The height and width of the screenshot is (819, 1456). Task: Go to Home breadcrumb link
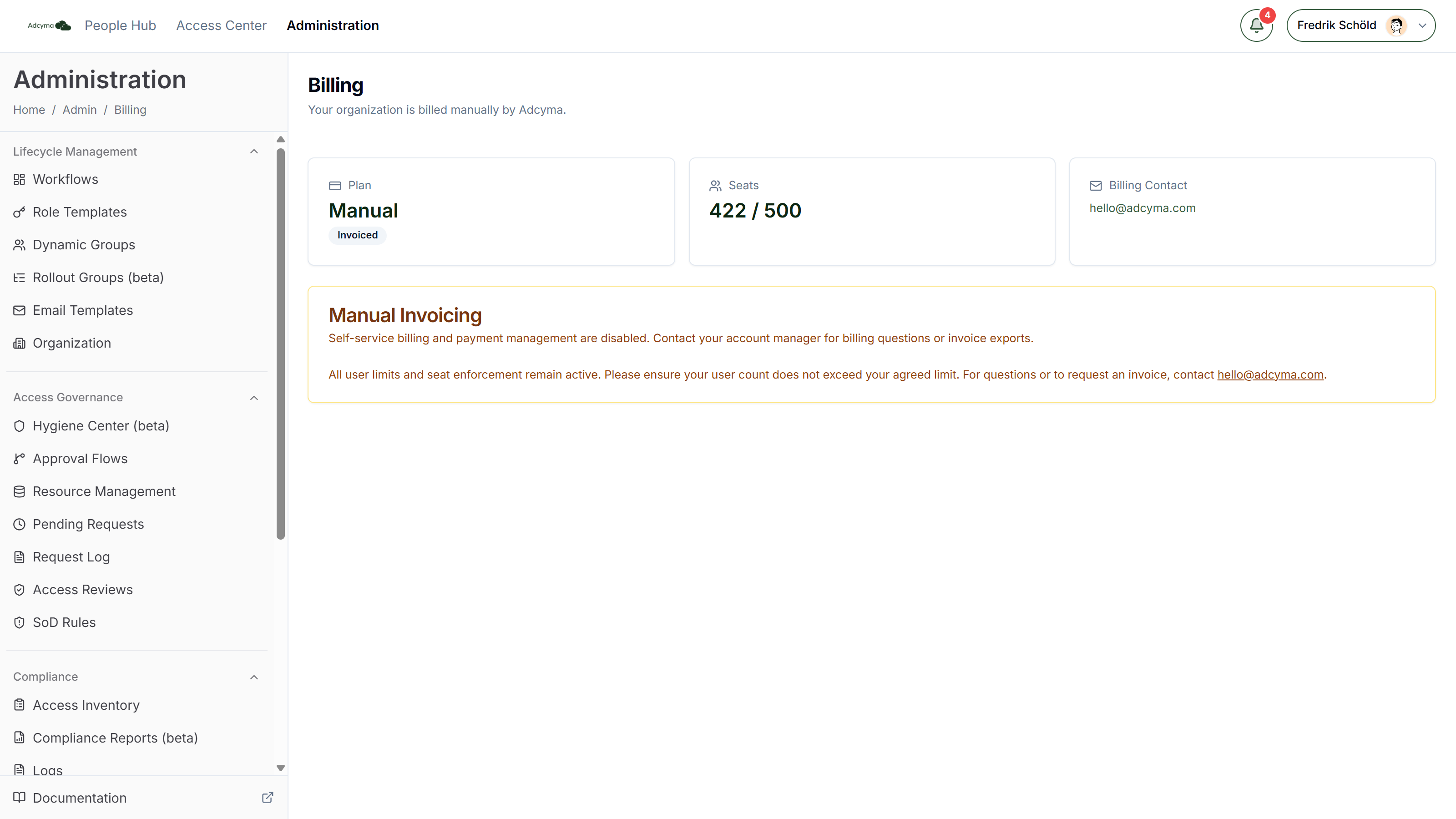point(29,110)
